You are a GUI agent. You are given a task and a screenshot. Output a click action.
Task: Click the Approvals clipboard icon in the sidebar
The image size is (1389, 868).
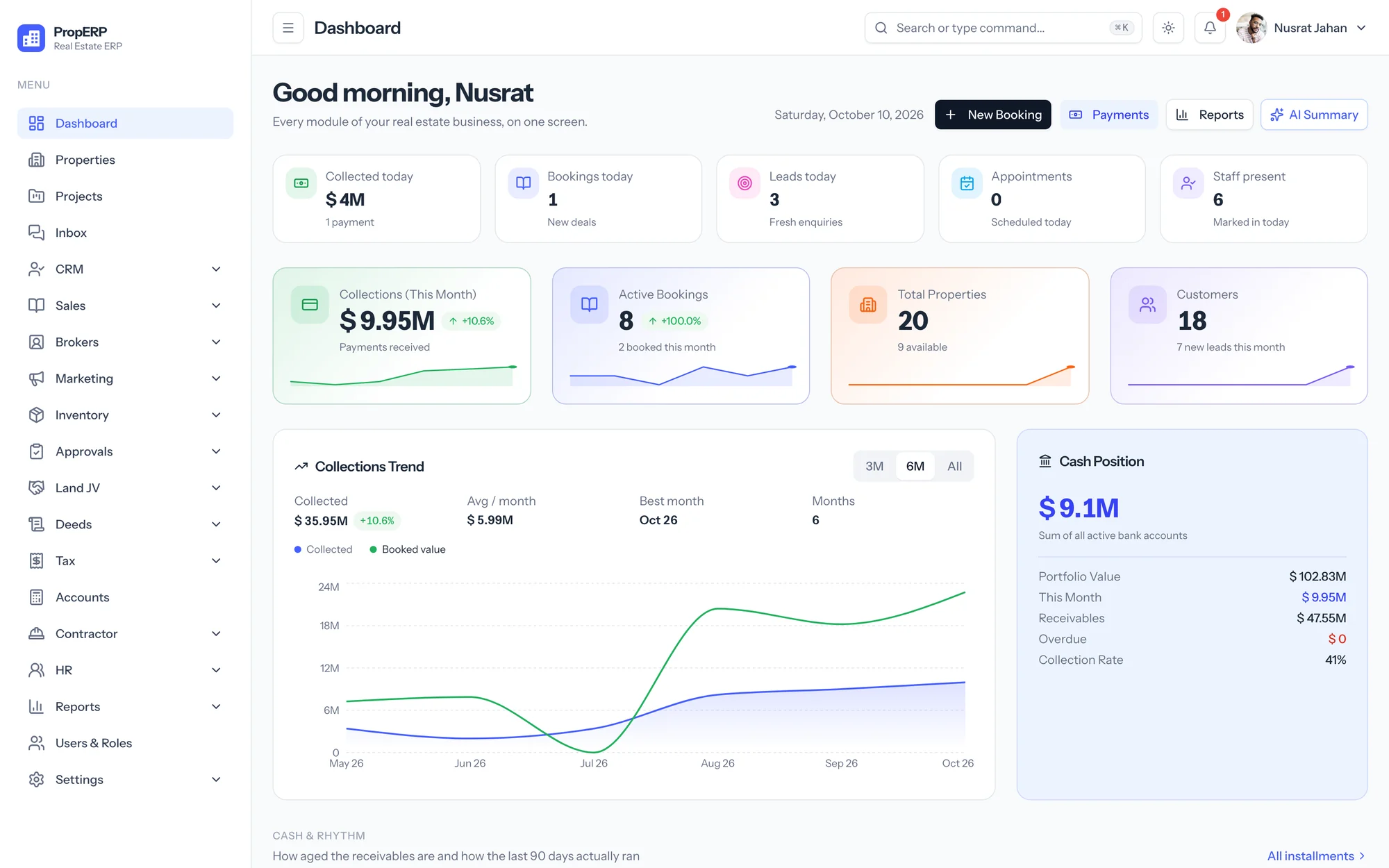[36, 451]
